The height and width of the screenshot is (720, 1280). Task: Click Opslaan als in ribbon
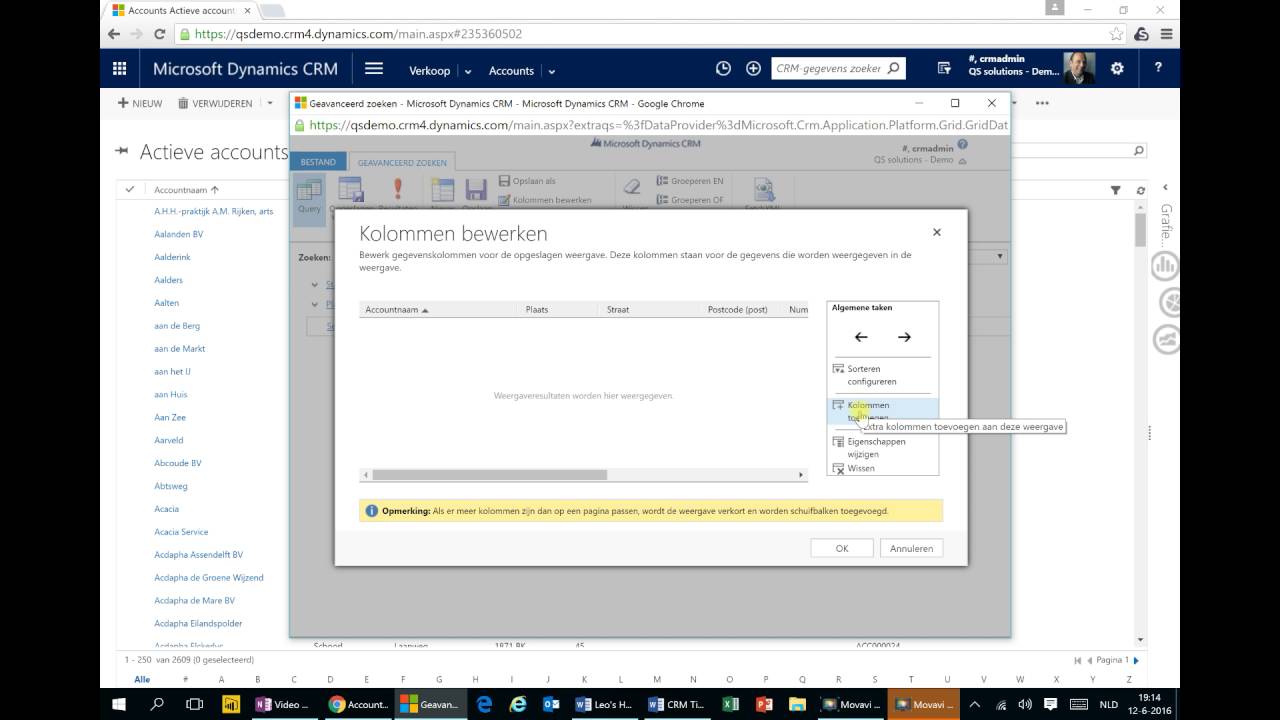[x=527, y=181]
